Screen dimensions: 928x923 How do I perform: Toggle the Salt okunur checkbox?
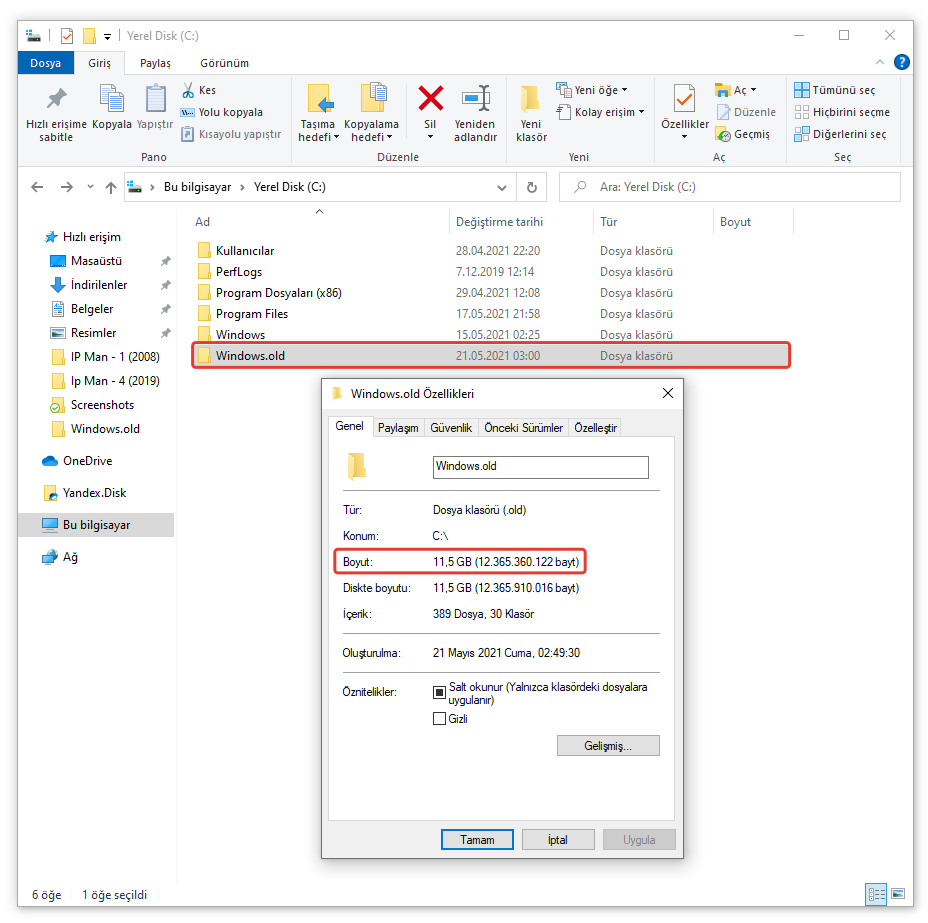click(x=439, y=692)
